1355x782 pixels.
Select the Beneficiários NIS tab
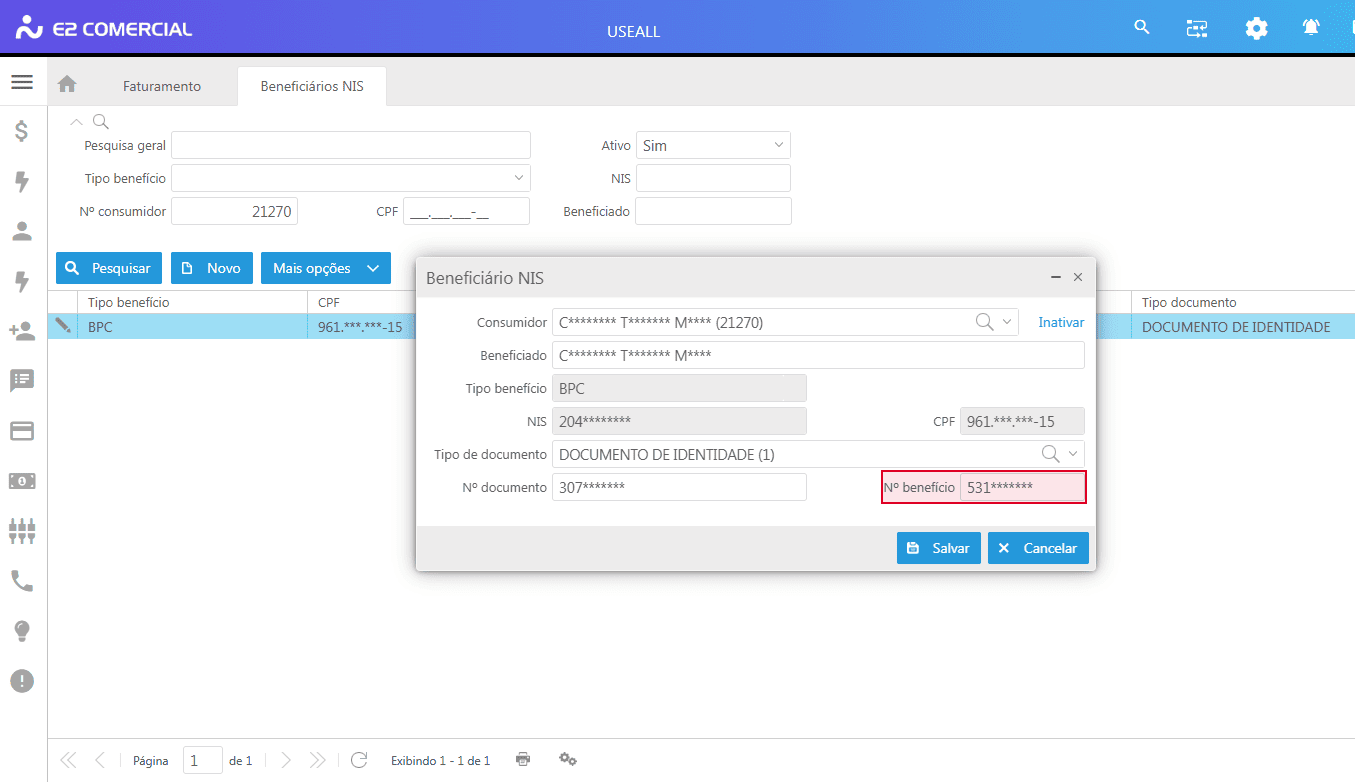(x=312, y=86)
